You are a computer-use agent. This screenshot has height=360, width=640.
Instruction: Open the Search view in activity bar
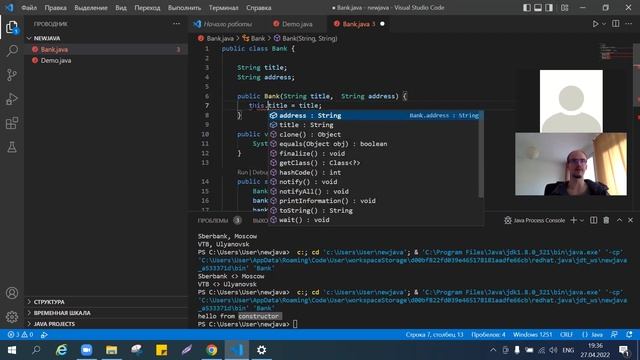12,51
